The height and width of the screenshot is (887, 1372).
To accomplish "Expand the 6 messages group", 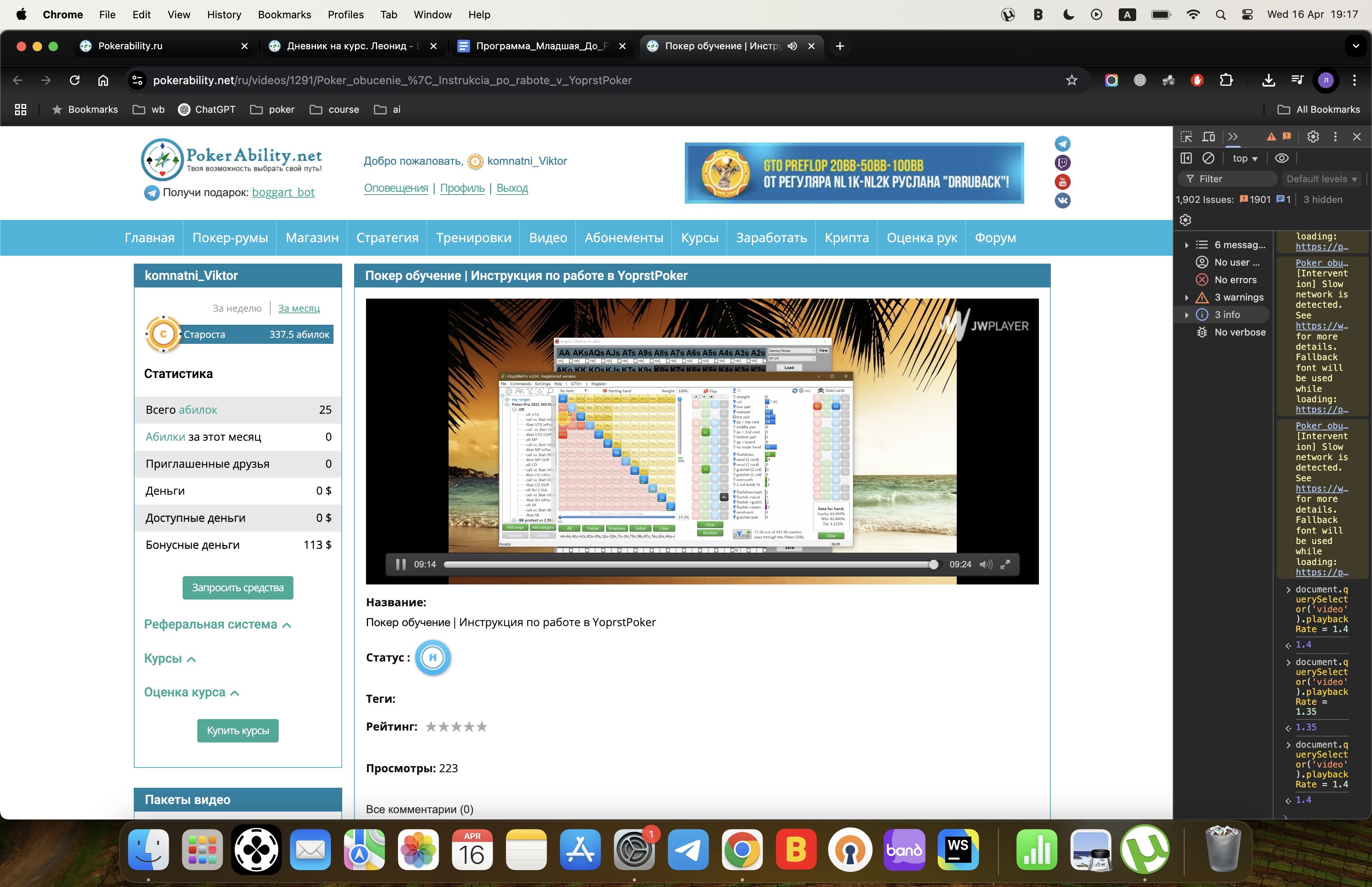I will pos(1187,245).
